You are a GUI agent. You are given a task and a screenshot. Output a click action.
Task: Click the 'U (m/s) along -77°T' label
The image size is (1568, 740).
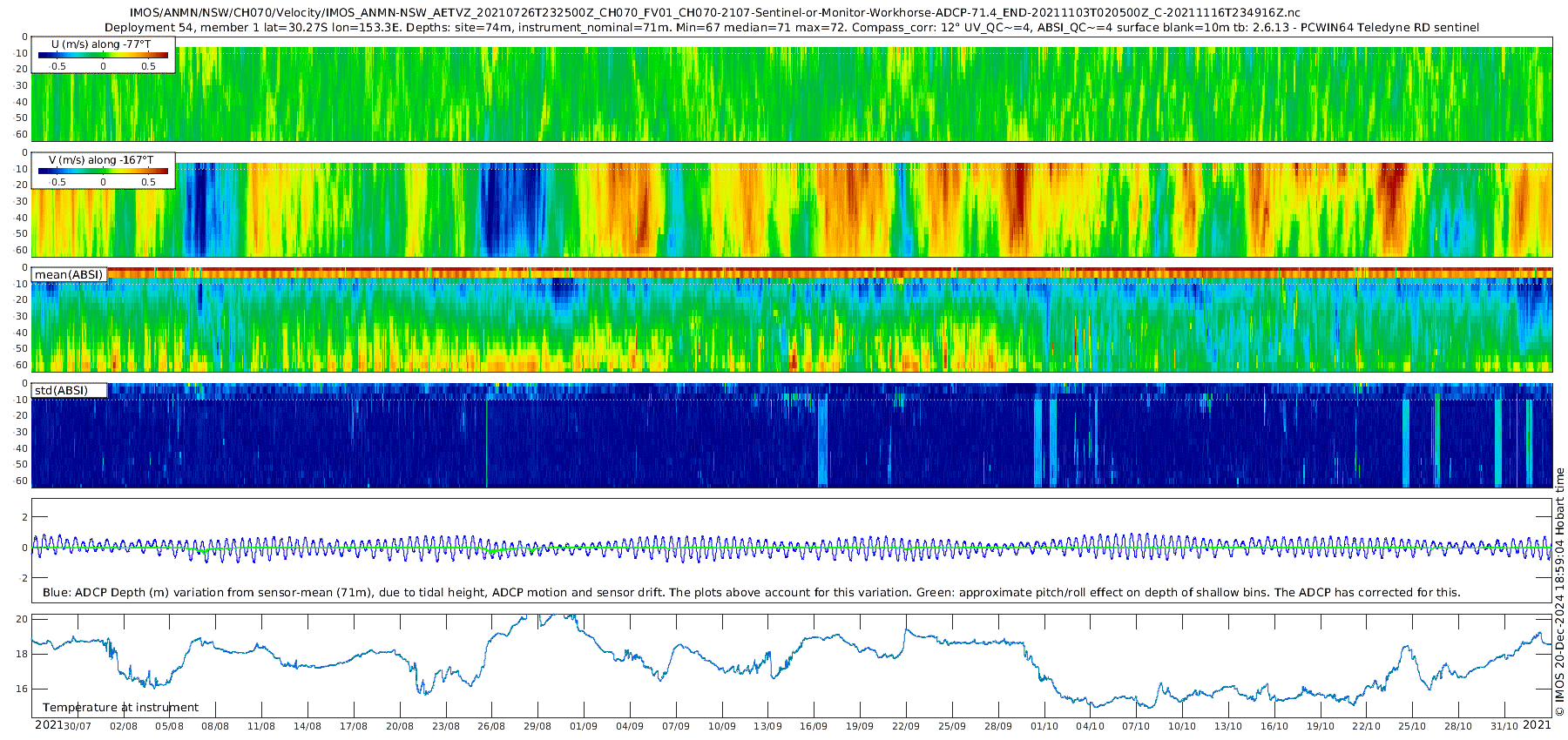coord(101,44)
